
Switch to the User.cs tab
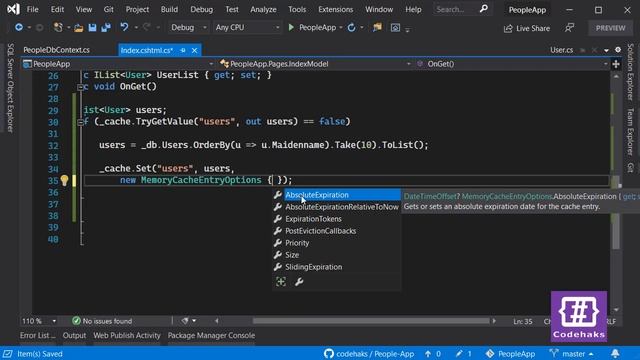click(561, 50)
